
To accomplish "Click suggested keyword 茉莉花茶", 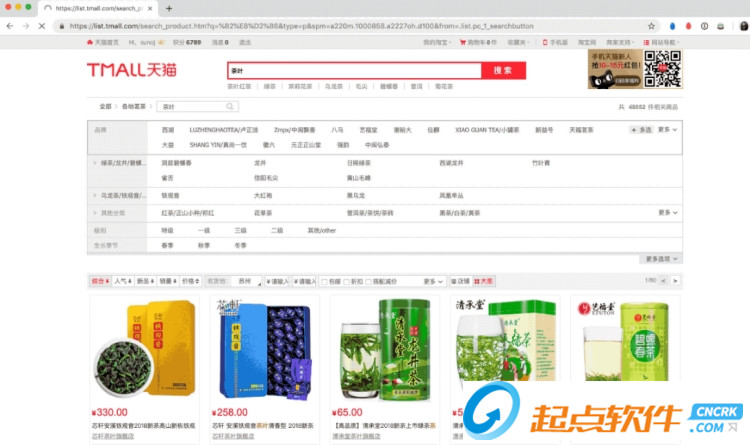I will [300, 87].
